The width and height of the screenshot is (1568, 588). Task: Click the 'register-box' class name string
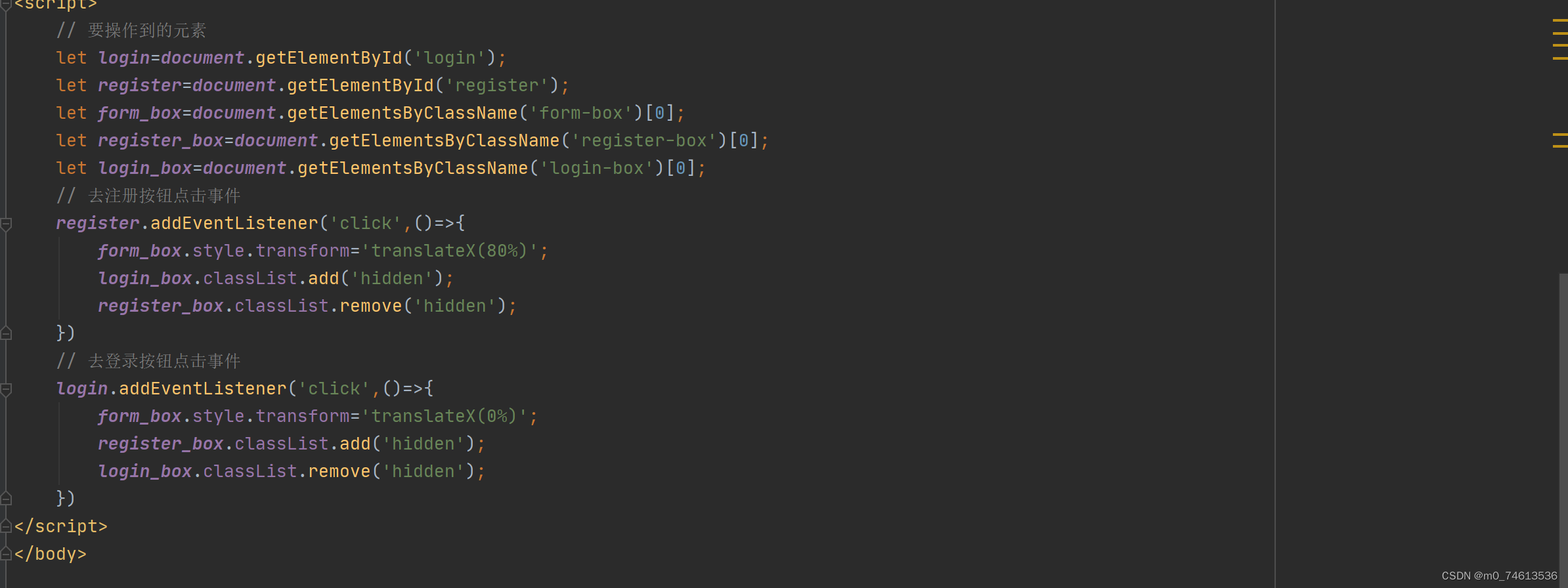pos(643,140)
